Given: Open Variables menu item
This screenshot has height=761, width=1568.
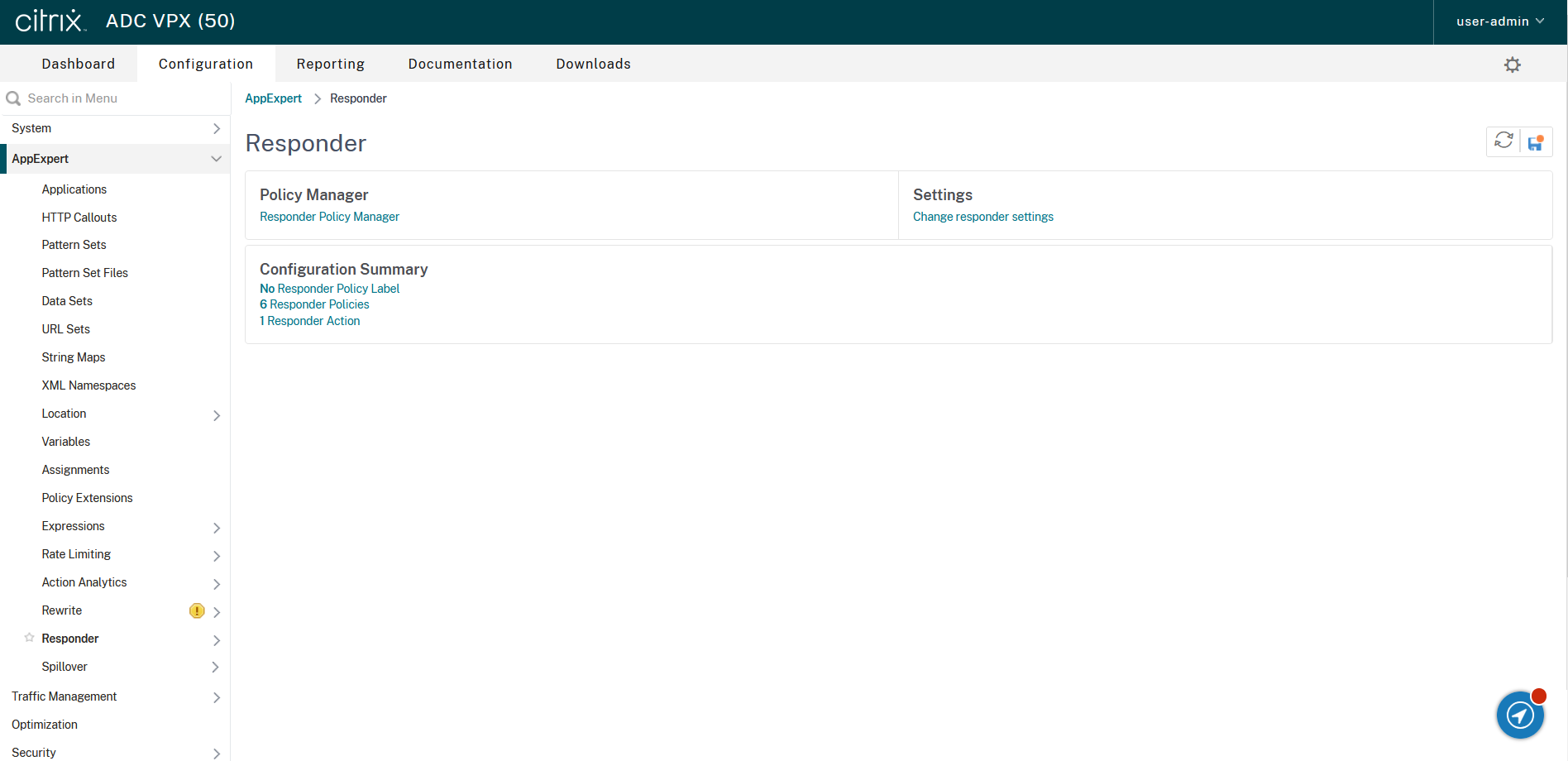Looking at the screenshot, I should tap(66, 442).
